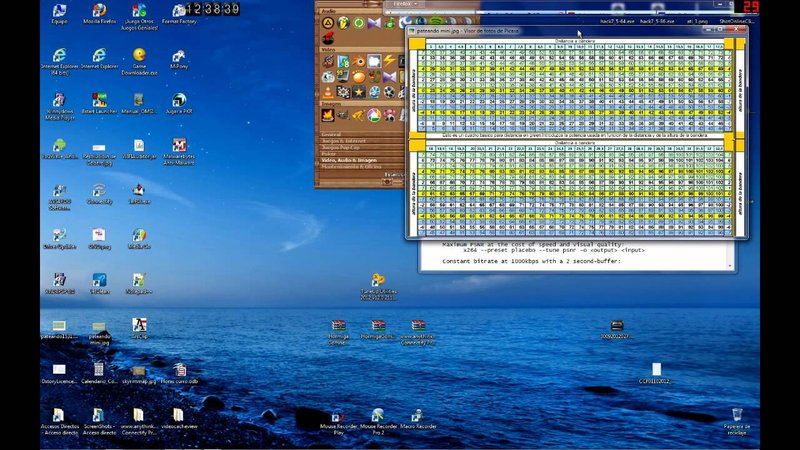Open the Equipo desktop icon
Viewport: 800px width, 450px height.
[x=59, y=14]
